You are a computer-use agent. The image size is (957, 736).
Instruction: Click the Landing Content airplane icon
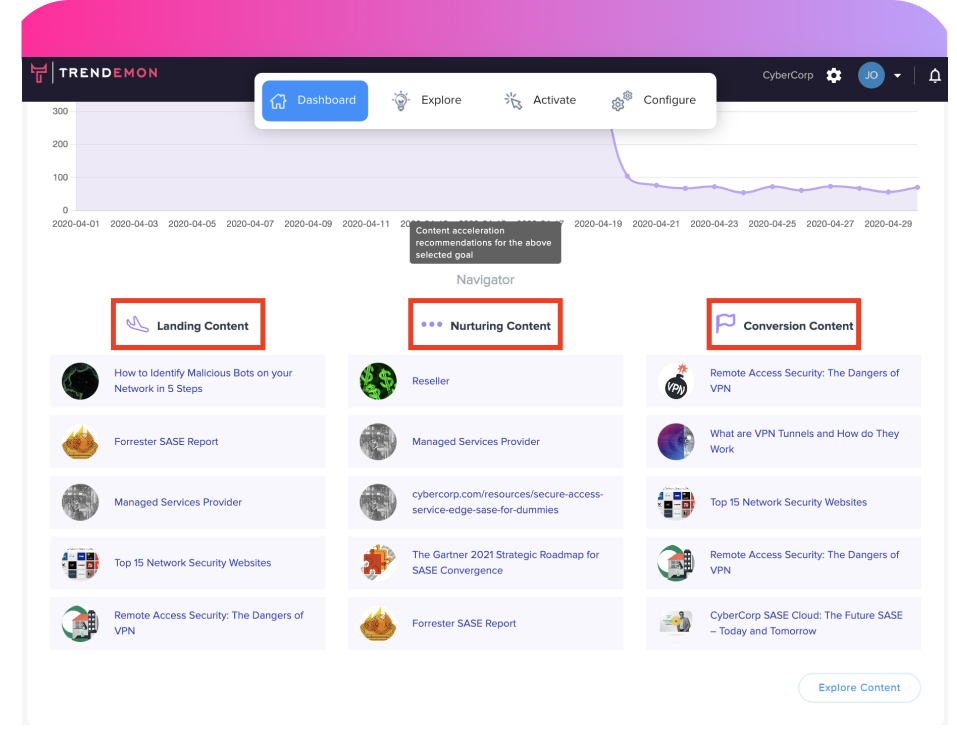(x=137, y=324)
